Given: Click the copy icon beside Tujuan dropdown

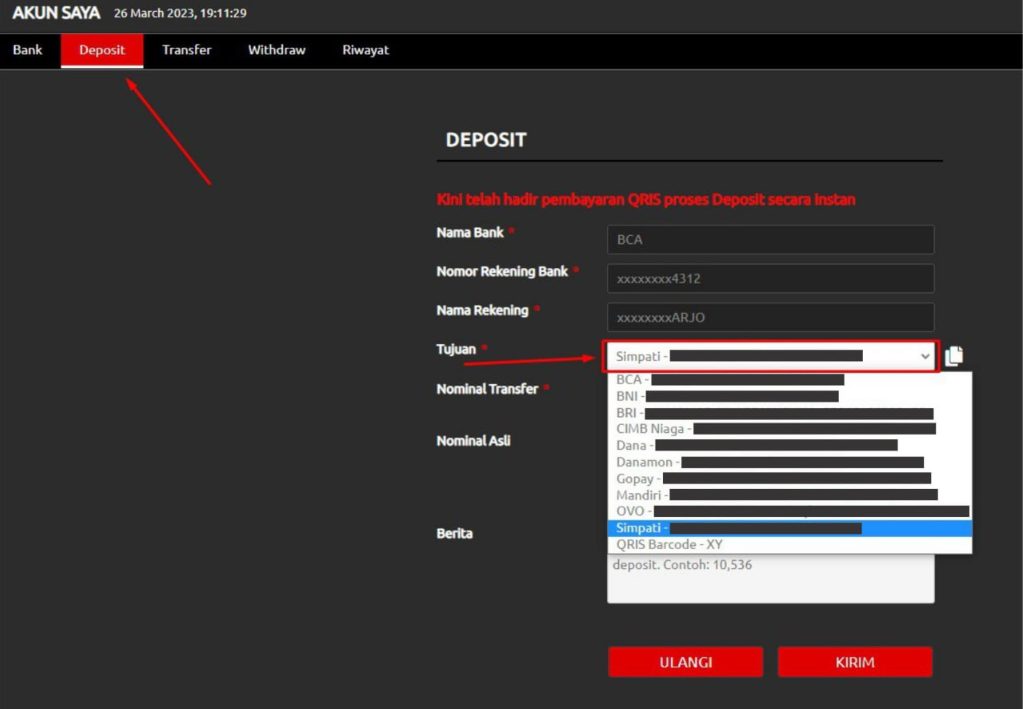Looking at the screenshot, I should (x=954, y=356).
